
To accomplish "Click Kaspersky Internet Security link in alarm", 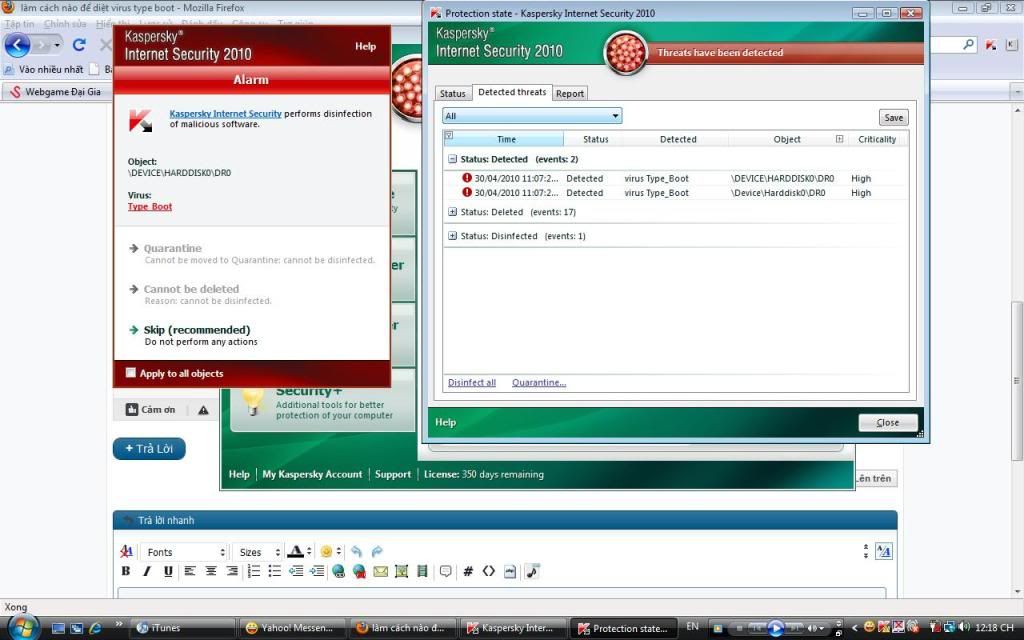I will coord(225,114).
